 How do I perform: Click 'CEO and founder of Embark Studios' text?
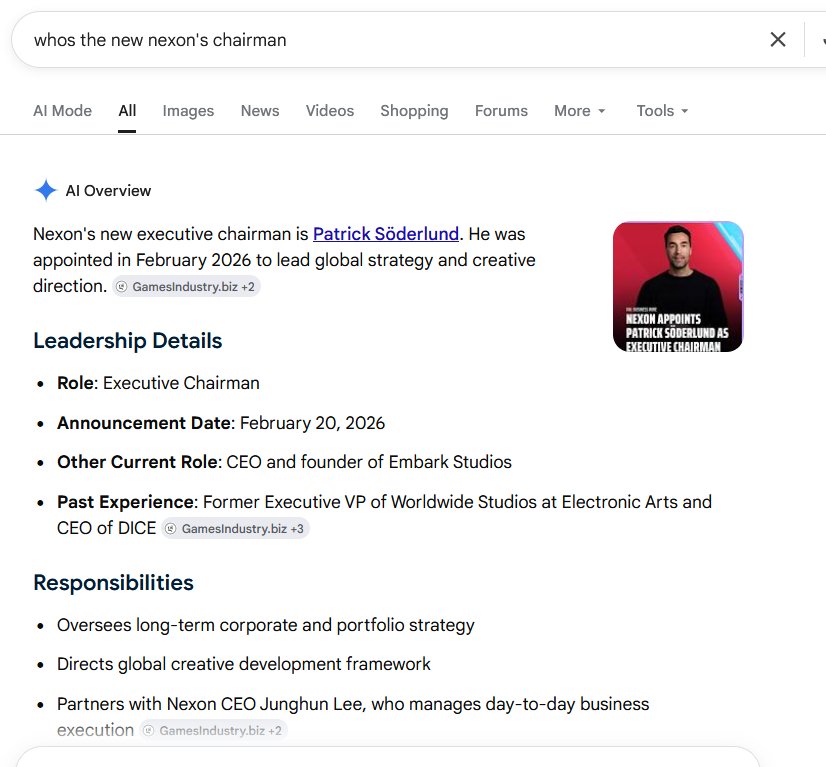point(369,462)
